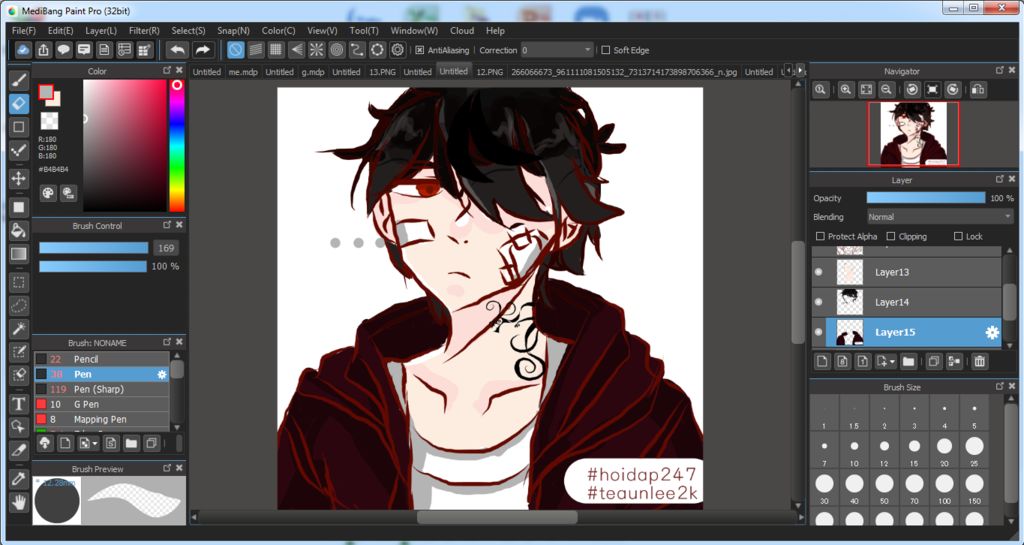1024x545 pixels.
Task: Click the foreground color swatch
Action: (x=45, y=92)
